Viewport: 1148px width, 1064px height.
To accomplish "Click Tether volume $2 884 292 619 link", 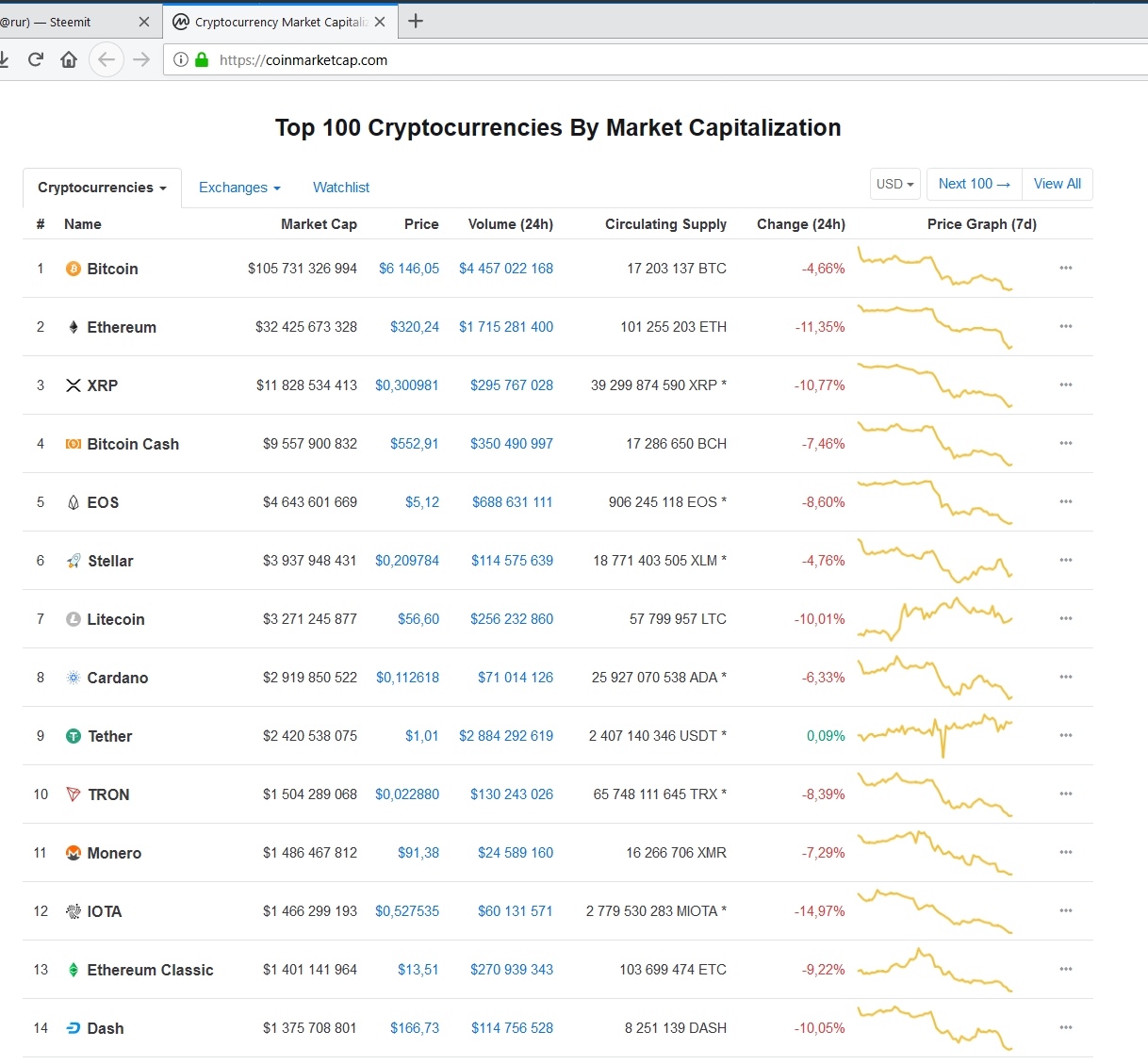I will tap(506, 736).
